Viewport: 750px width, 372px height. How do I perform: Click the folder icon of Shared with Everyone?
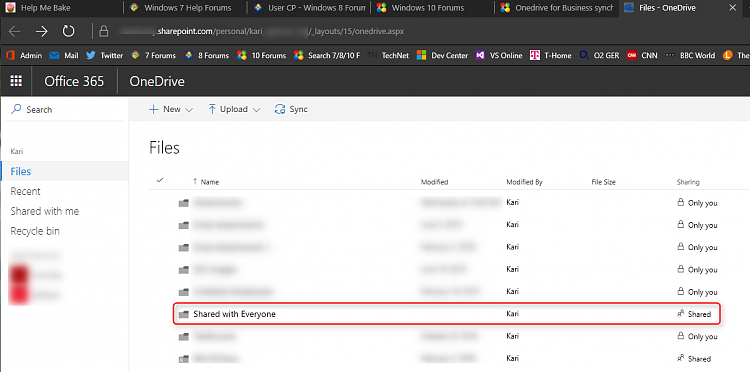(183, 315)
